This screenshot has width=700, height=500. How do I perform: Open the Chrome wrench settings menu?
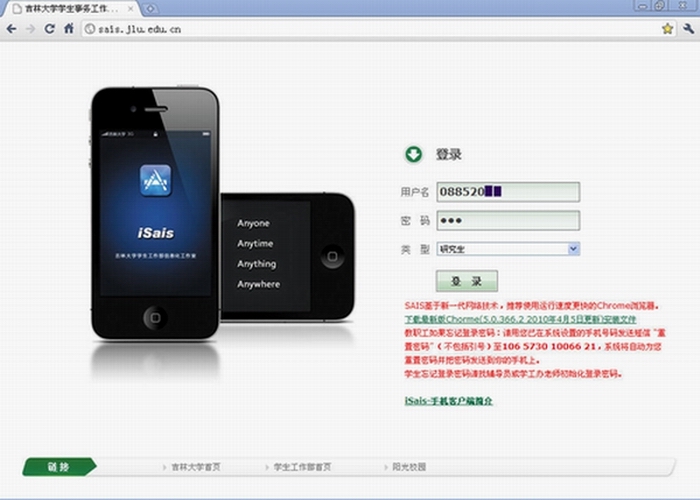[x=688, y=29]
